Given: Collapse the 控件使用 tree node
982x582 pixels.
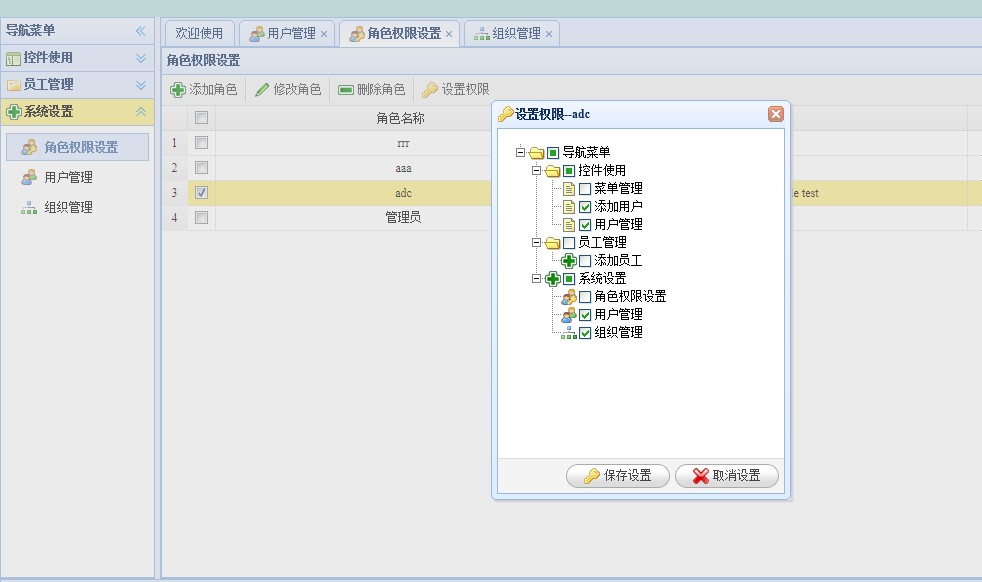Looking at the screenshot, I should tap(536, 170).
